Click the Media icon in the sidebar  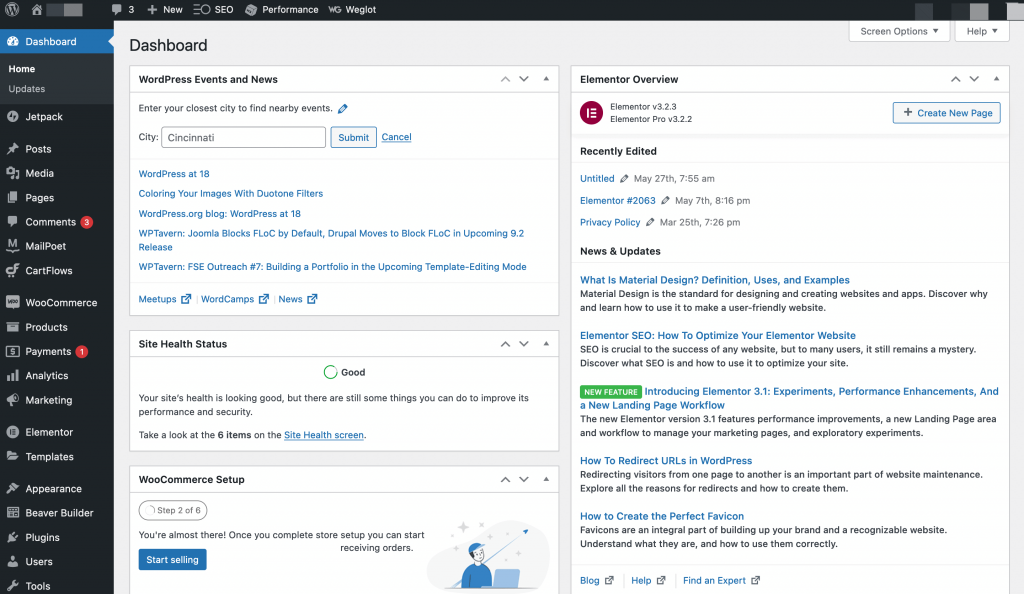pyautogui.click(x=12, y=173)
